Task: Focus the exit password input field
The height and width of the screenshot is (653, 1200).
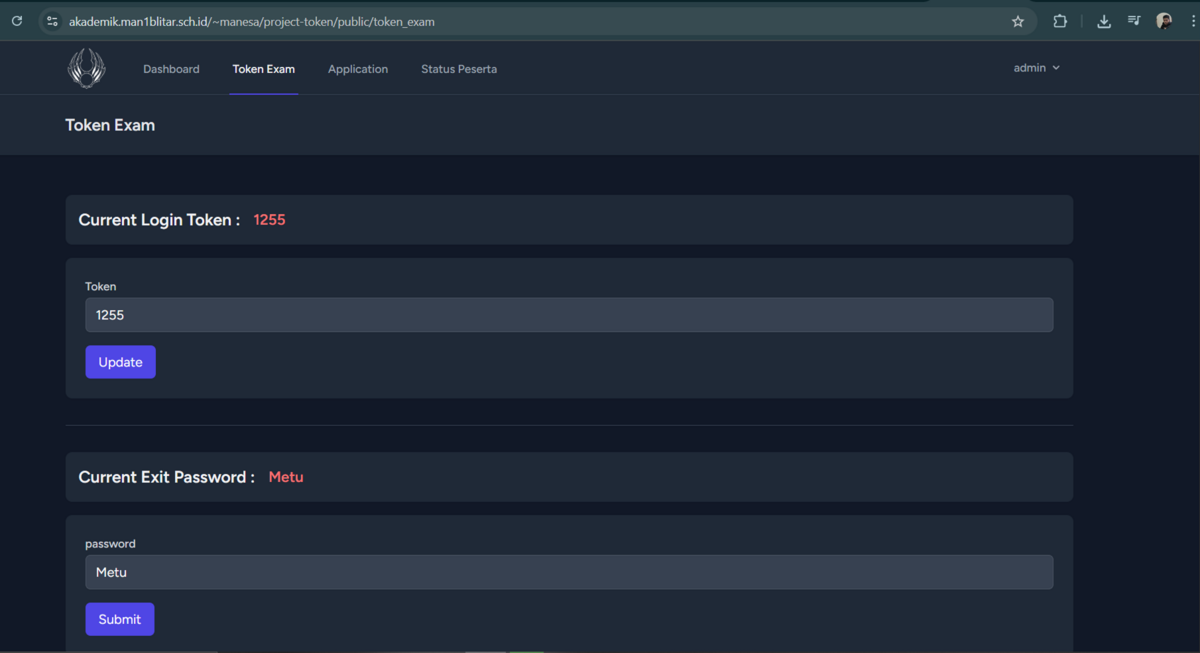Action: [x=569, y=572]
